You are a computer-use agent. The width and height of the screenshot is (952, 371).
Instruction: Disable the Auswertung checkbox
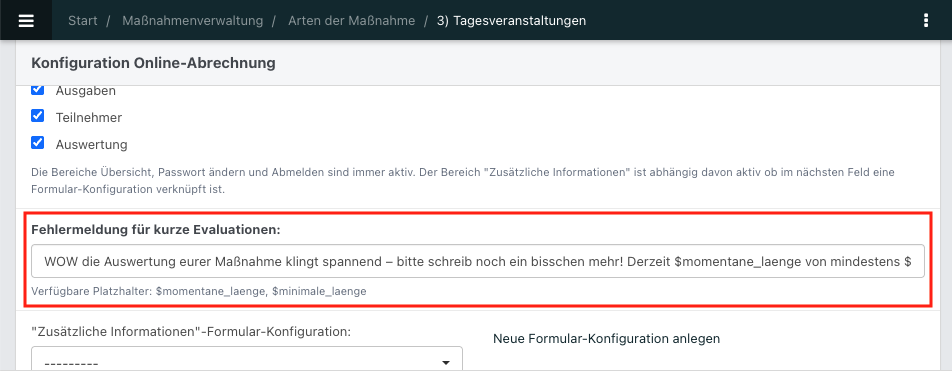(x=38, y=143)
